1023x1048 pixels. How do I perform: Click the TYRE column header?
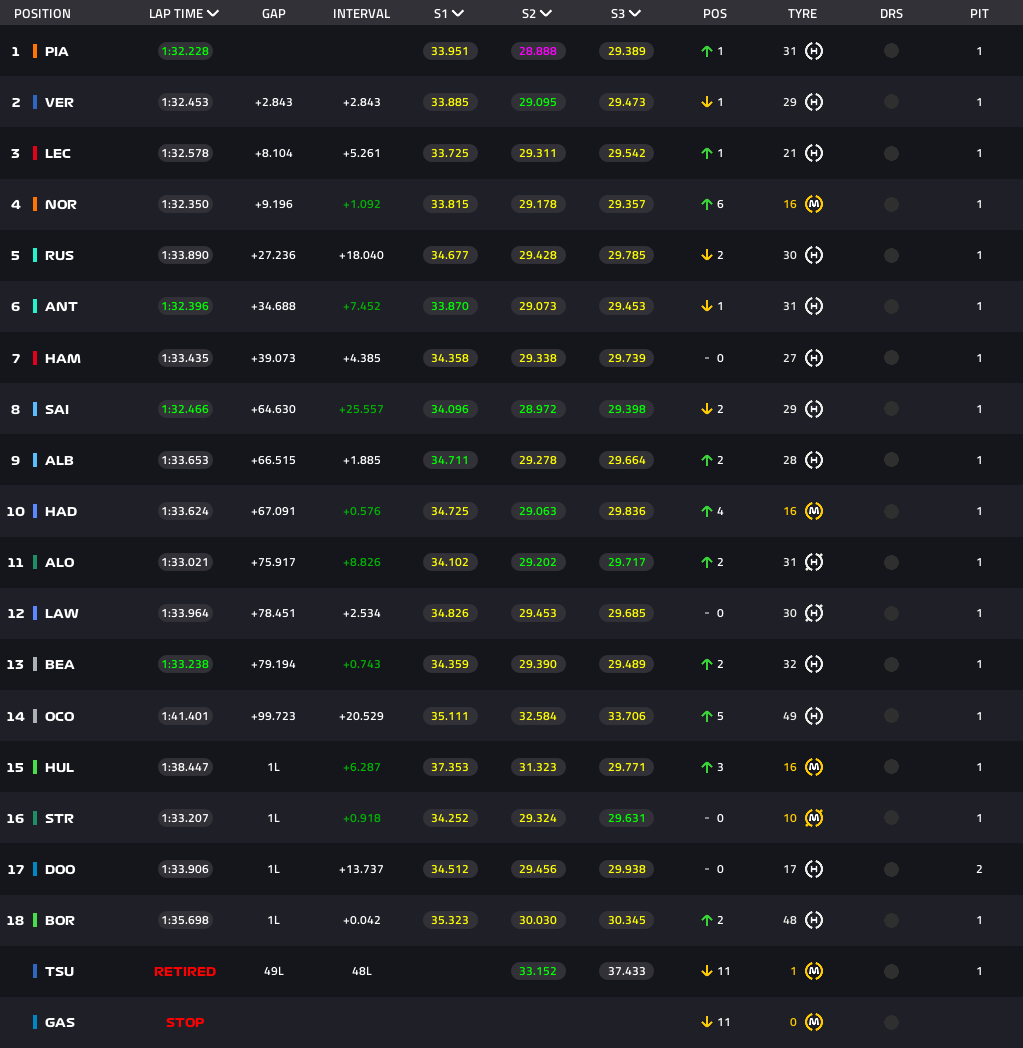click(x=802, y=13)
